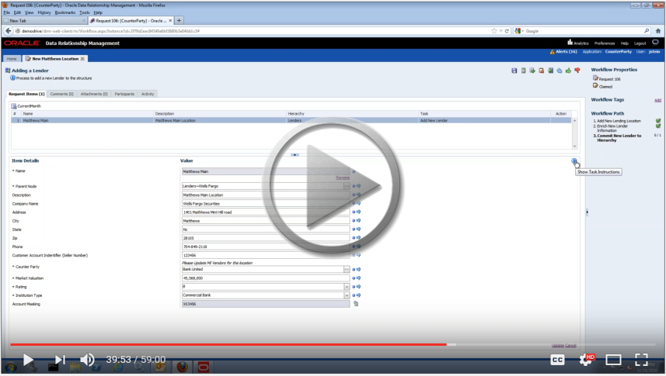The width and height of the screenshot is (666, 376).
Task: Click the Update link at the bottom right
Action: click(x=558, y=345)
